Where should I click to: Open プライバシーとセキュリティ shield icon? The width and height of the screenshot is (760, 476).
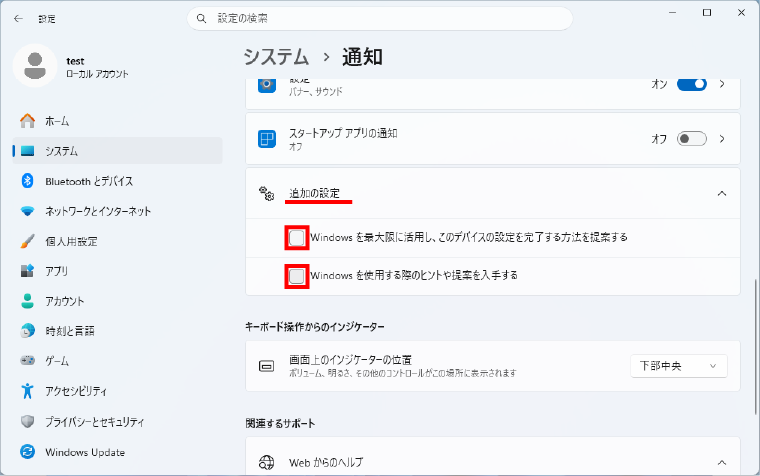pyautogui.click(x=28, y=421)
